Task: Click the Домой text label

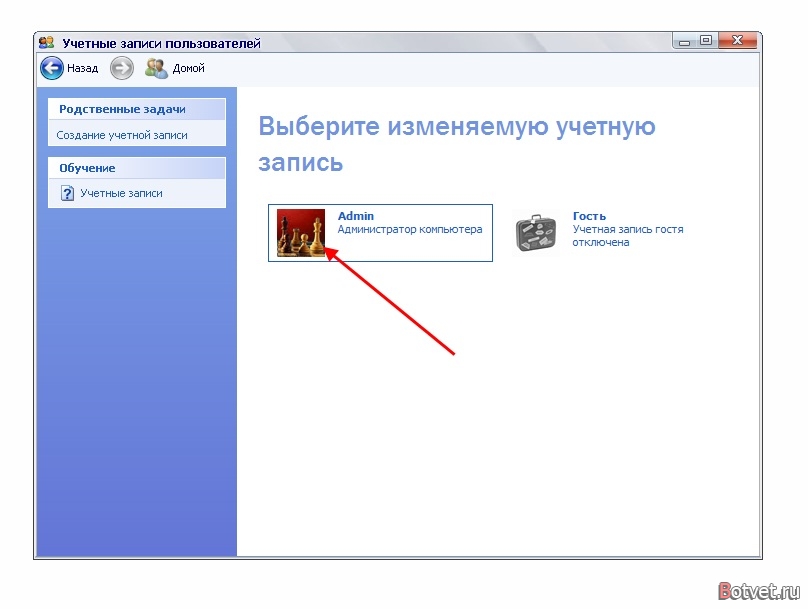Action: coord(189,68)
